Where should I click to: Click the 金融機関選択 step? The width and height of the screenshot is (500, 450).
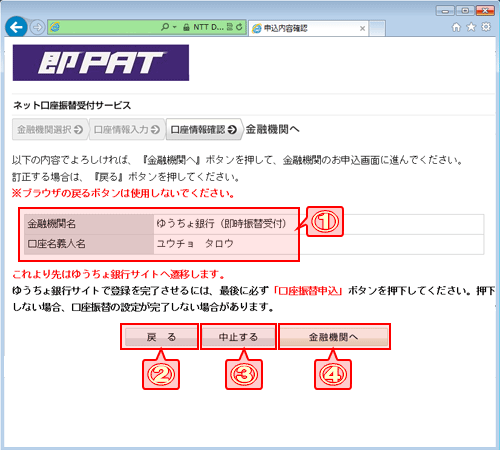point(50,129)
